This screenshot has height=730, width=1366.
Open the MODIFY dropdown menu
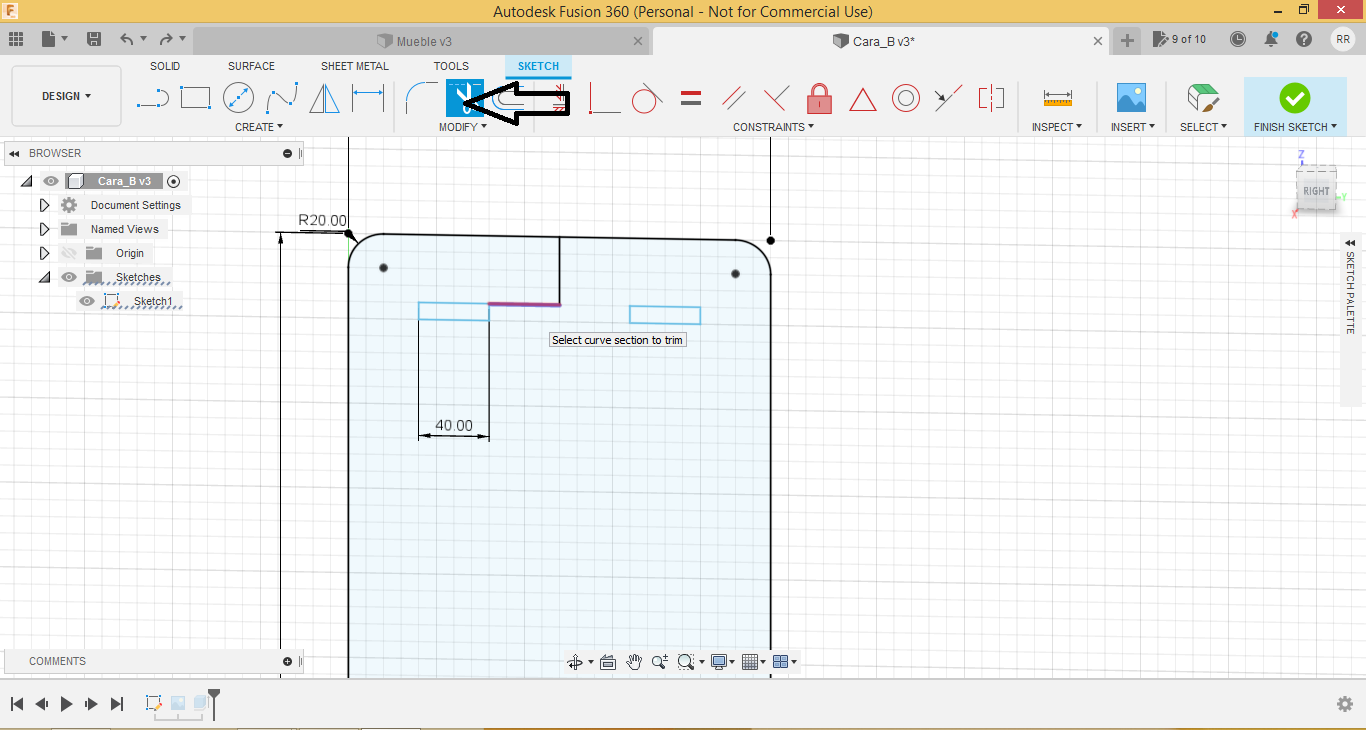point(463,127)
